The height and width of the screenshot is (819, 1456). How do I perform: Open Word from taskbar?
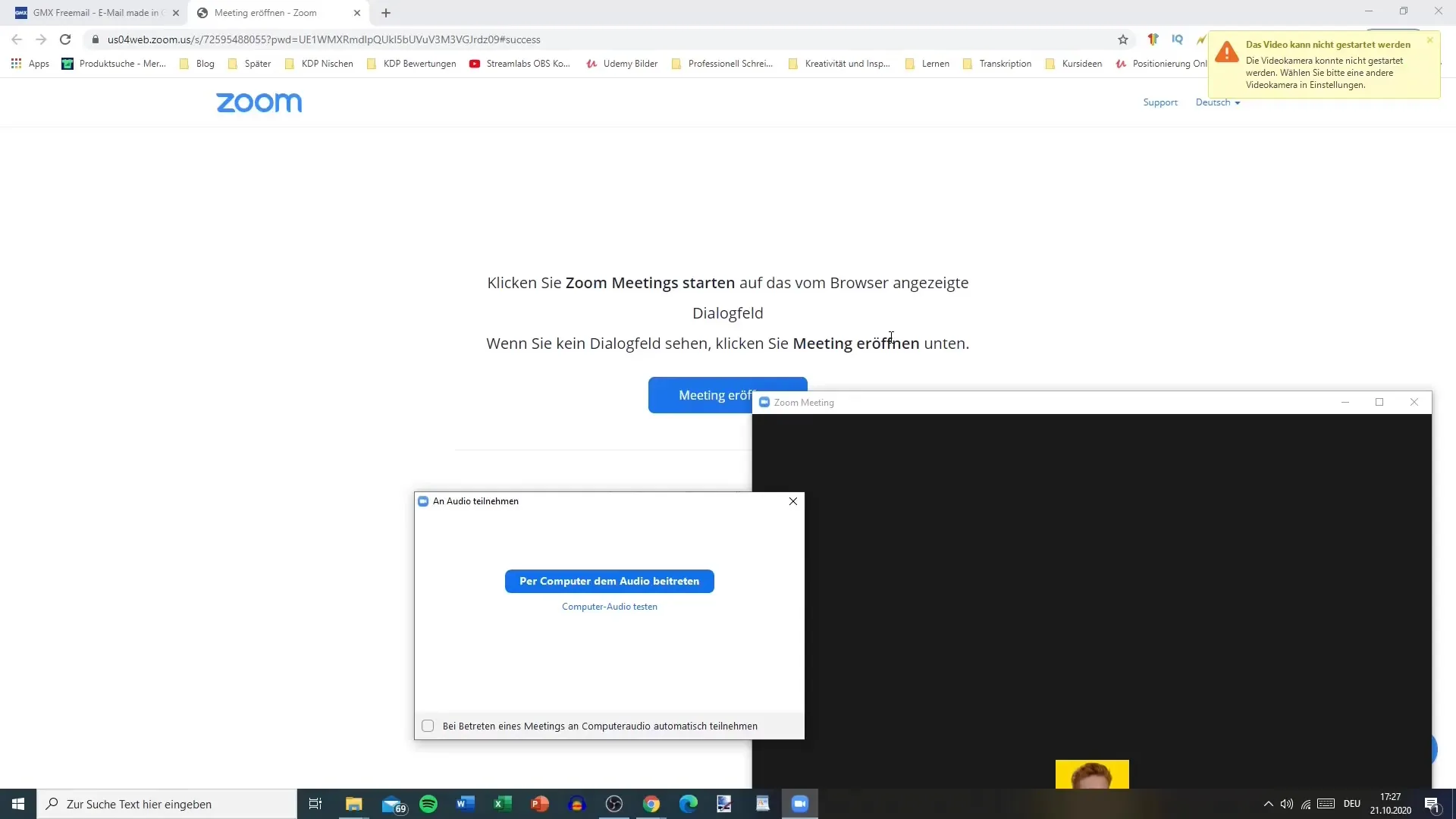(x=466, y=804)
